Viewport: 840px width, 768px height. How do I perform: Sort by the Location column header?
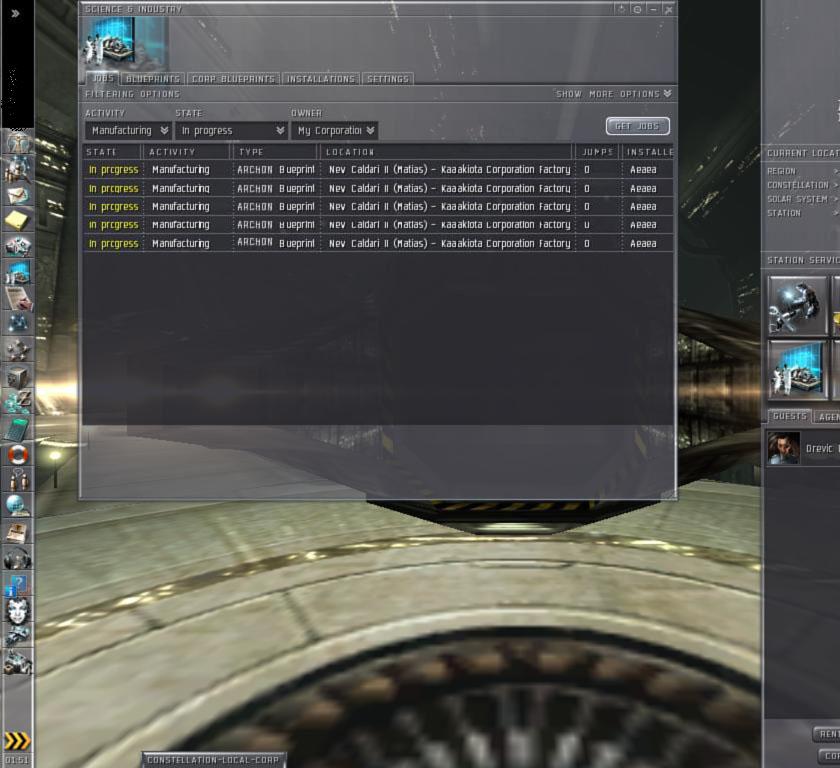coord(447,152)
